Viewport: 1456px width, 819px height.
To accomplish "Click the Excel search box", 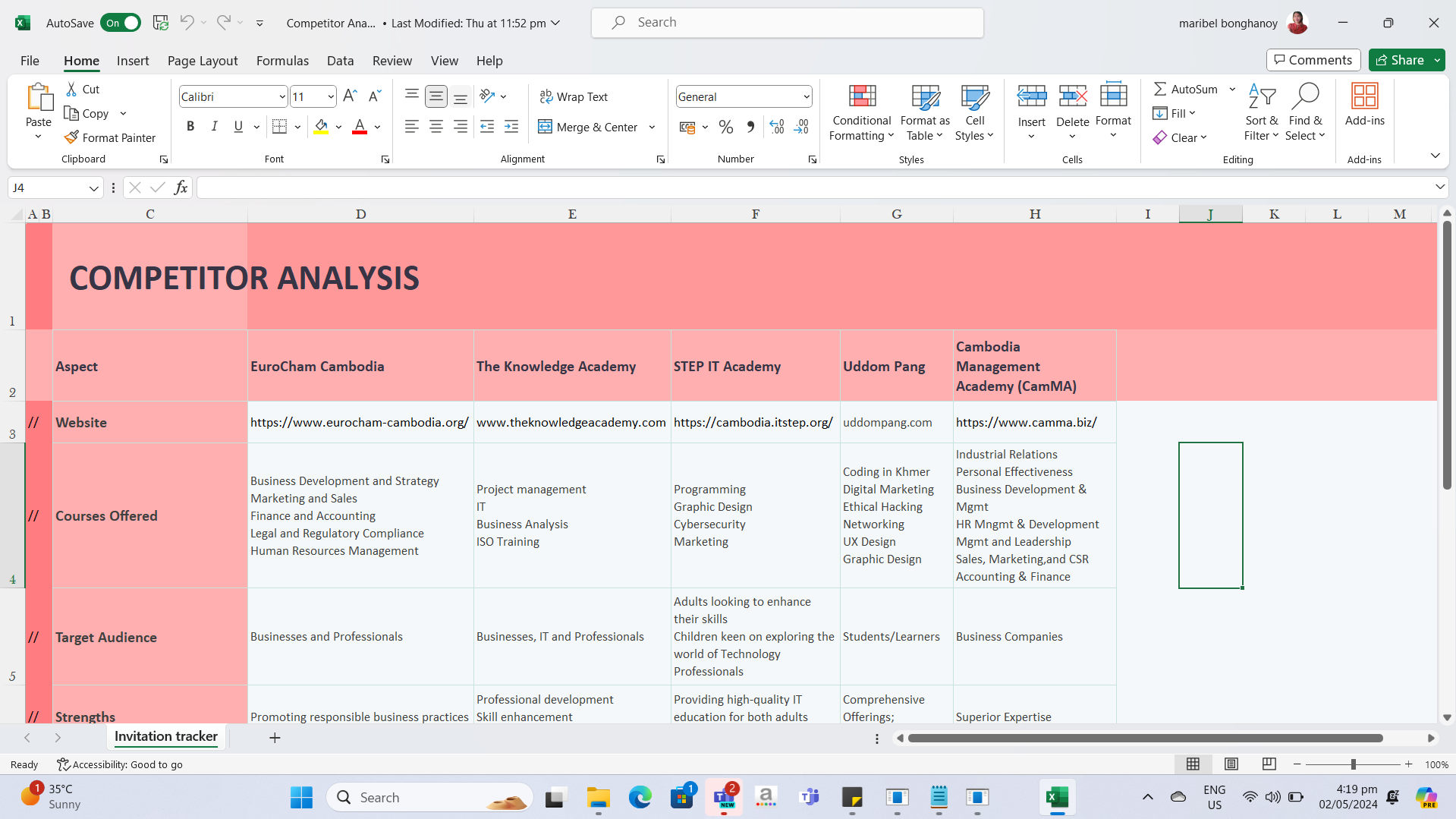I will click(x=788, y=23).
